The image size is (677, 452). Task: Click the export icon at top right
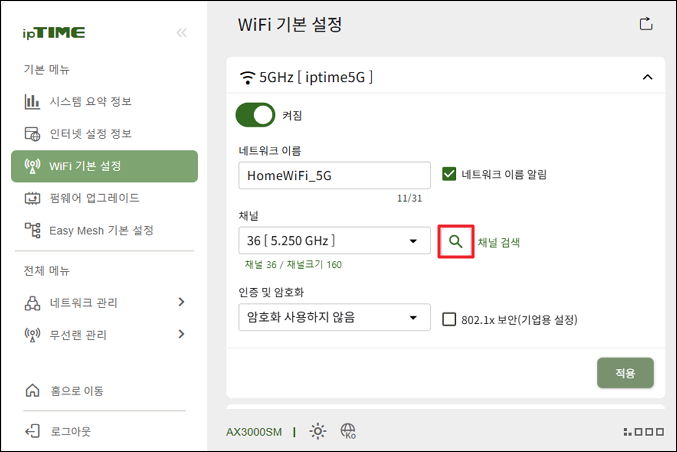tap(645, 24)
